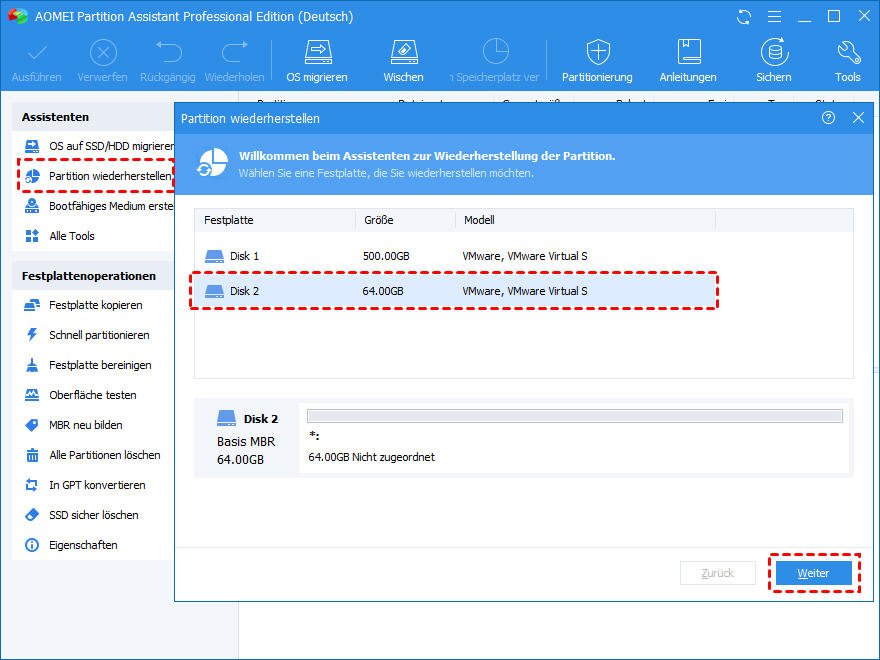Choose SSD sicher löschen operation
This screenshot has width=880, height=660.
pyautogui.click(x=81, y=515)
